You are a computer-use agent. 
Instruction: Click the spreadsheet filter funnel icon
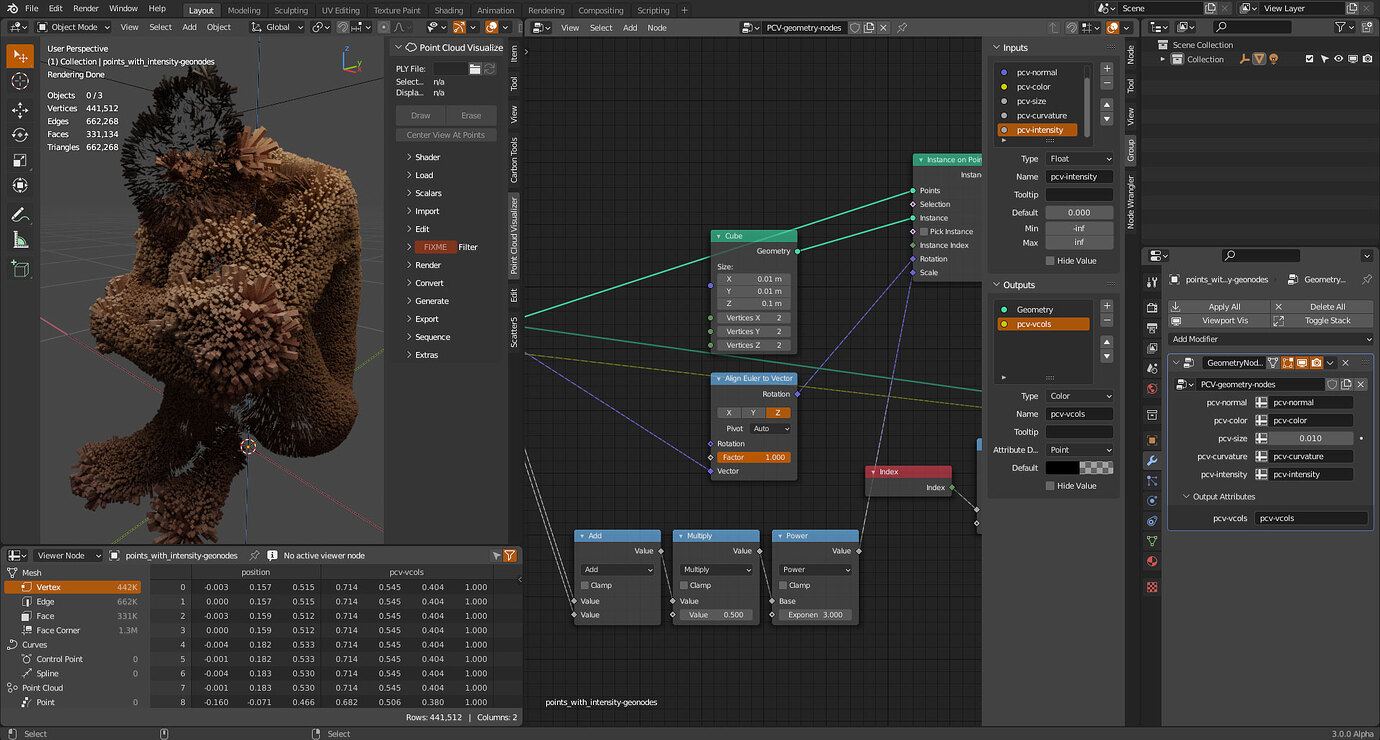click(510, 555)
